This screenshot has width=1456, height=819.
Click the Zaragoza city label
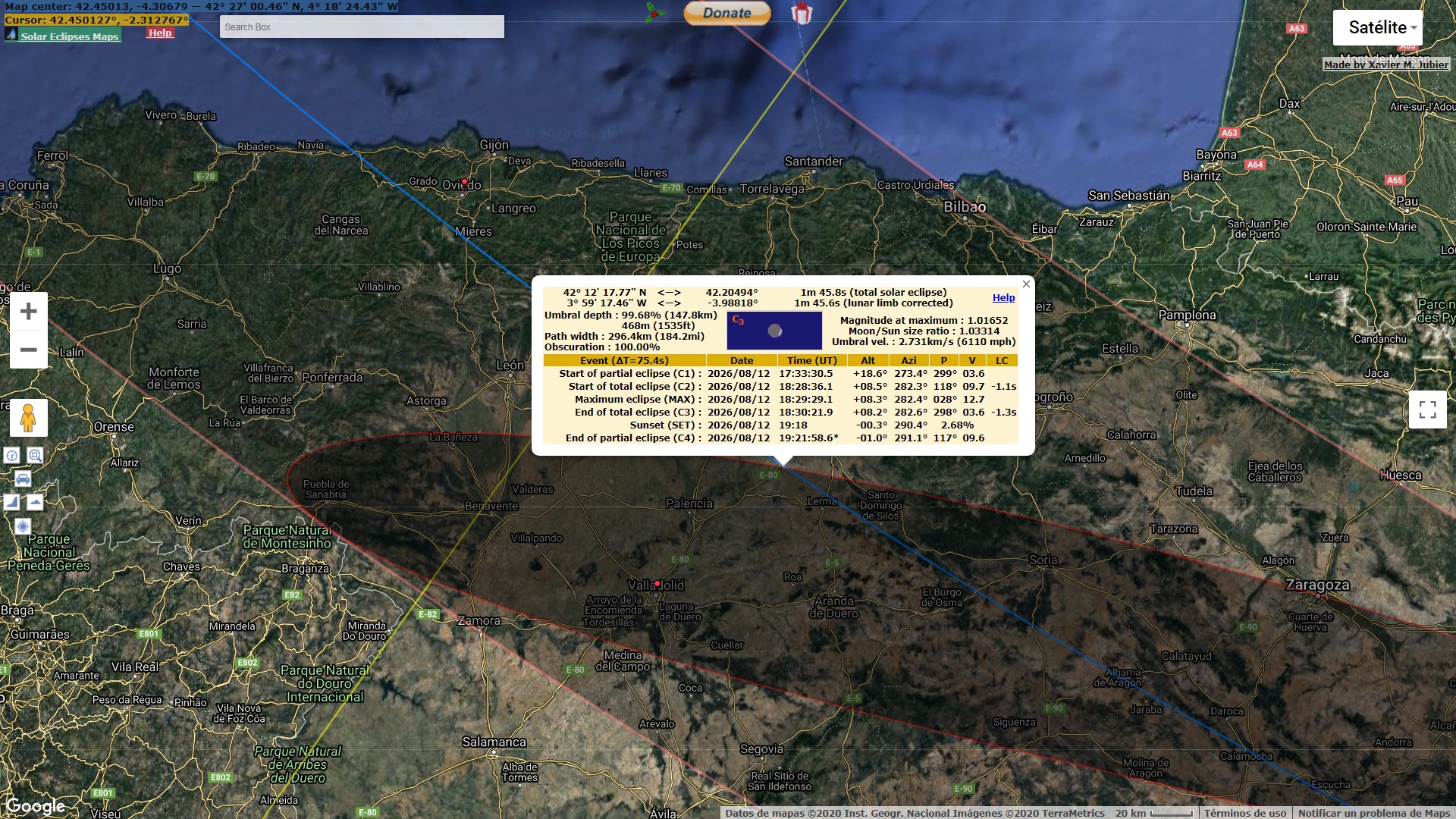[1317, 585]
